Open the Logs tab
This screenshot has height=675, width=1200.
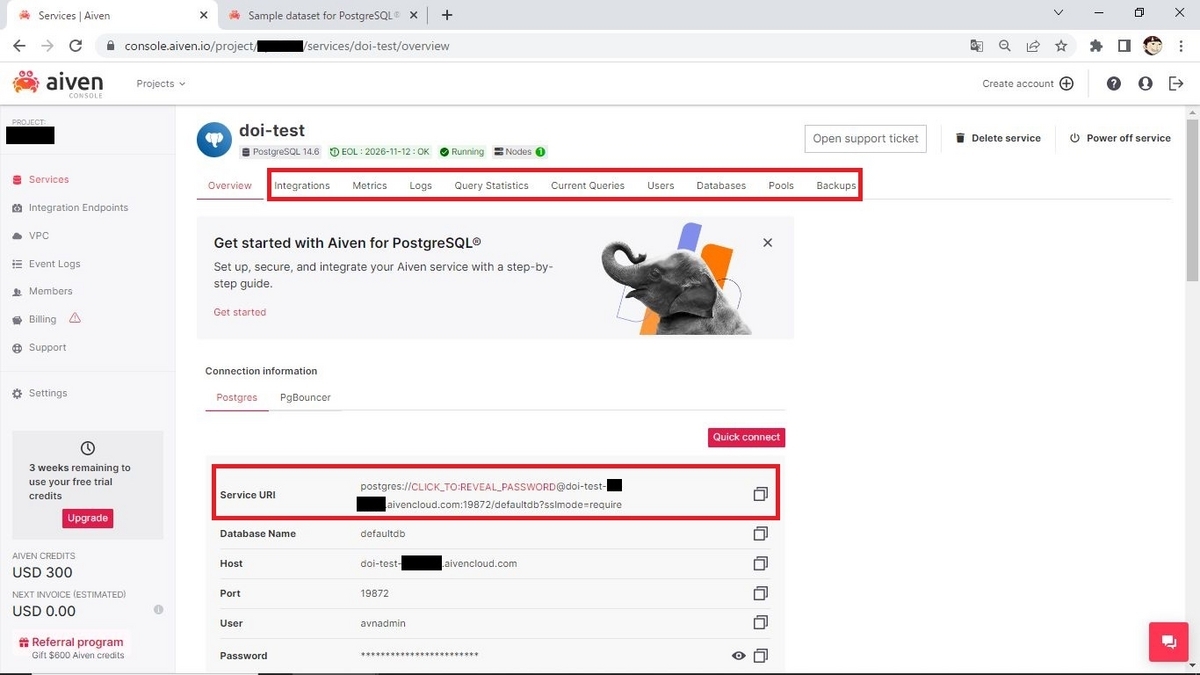pyautogui.click(x=421, y=185)
